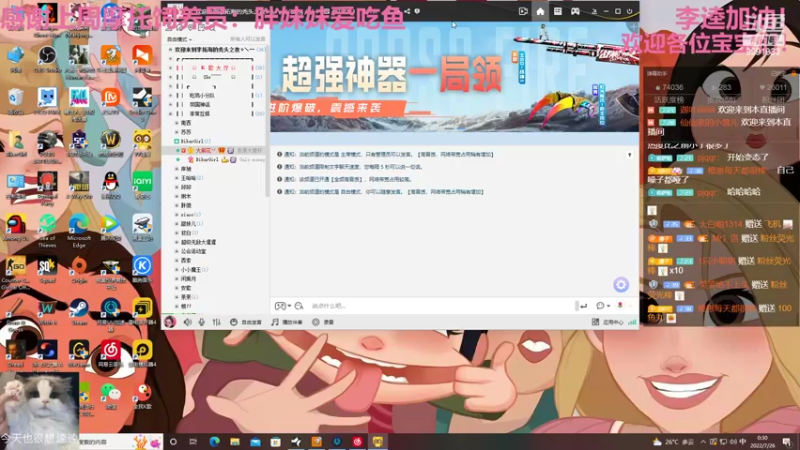
Task: Click the floating round settings gear
Action: tap(621, 285)
